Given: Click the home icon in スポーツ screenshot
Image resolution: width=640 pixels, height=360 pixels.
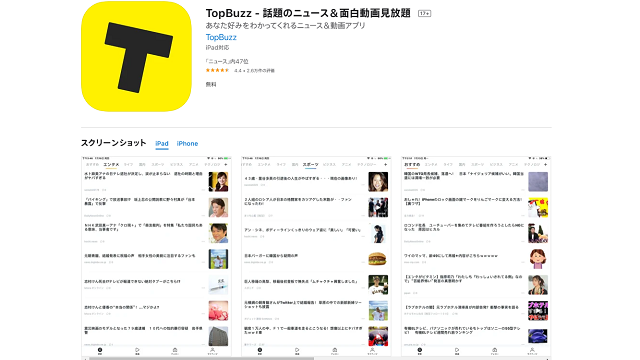Looking at the screenshot, I should click(260, 351).
